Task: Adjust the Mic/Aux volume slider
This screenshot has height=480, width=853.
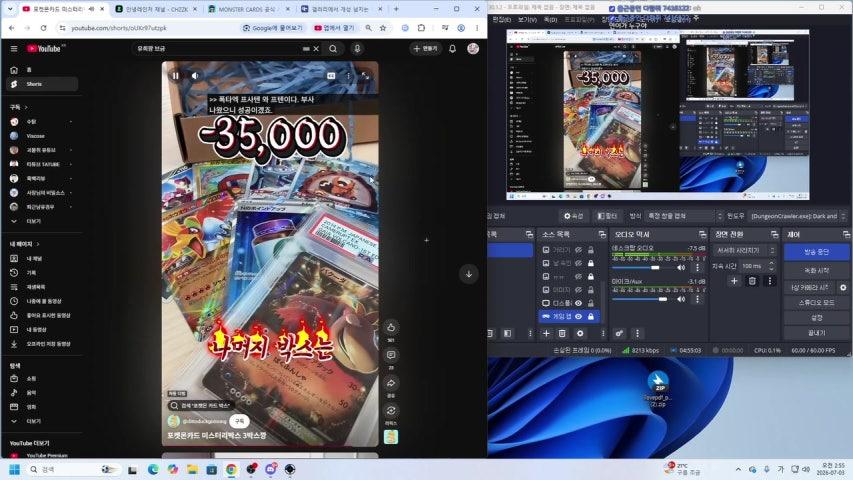Action: pos(641,299)
